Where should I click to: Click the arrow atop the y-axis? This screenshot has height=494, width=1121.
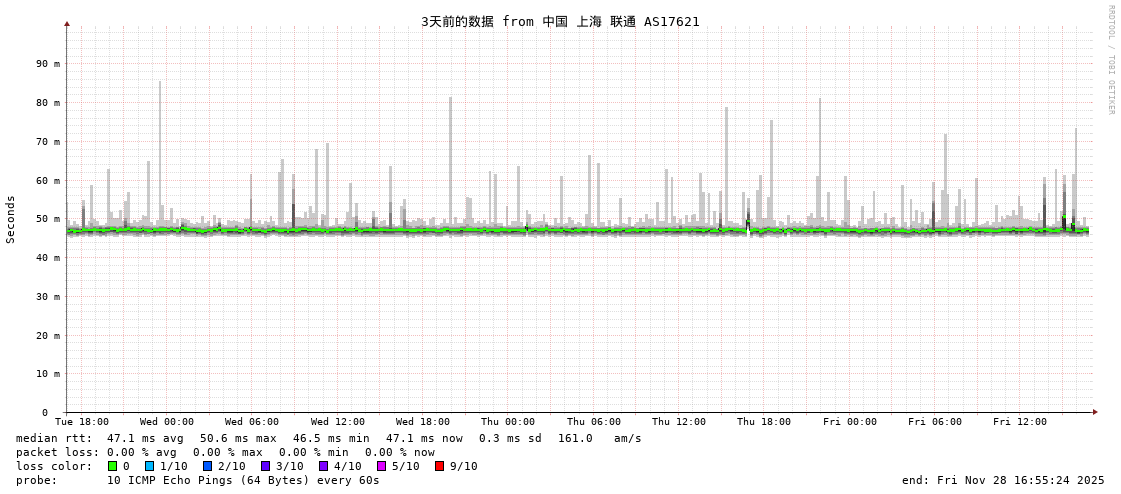click(x=67, y=23)
